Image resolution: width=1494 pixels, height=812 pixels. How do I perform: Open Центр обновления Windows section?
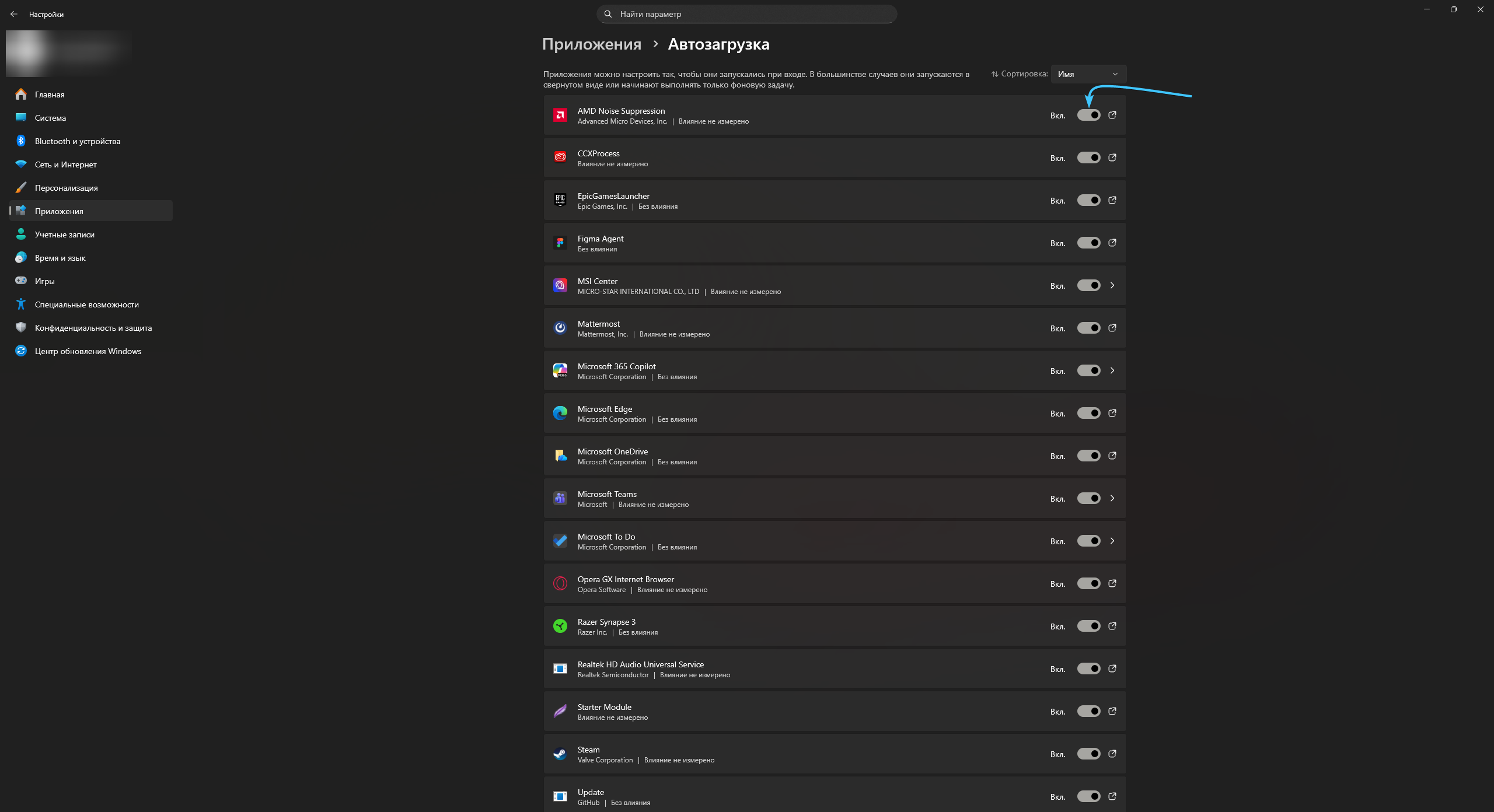88,351
